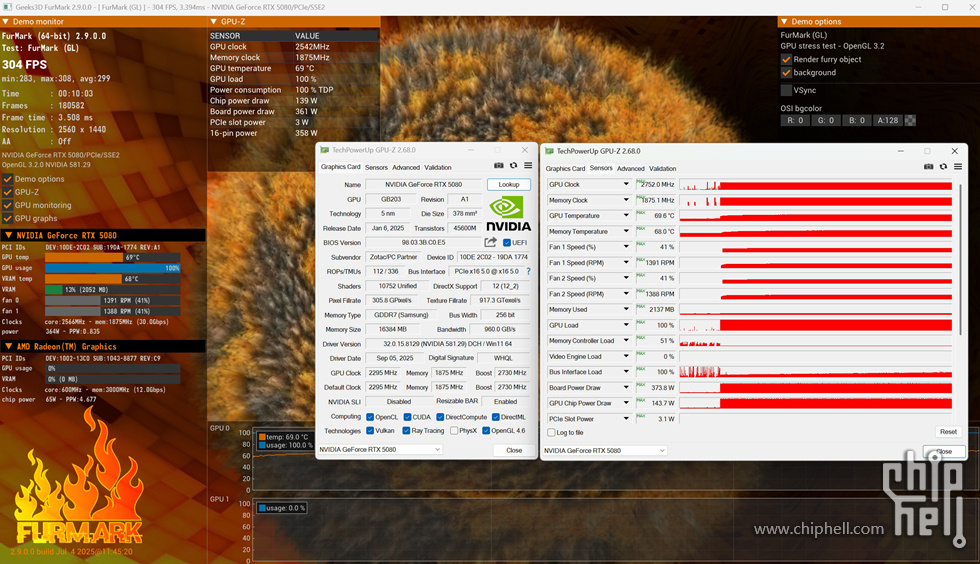Open the Memory Used sensor dropdown

coord(626,310)
